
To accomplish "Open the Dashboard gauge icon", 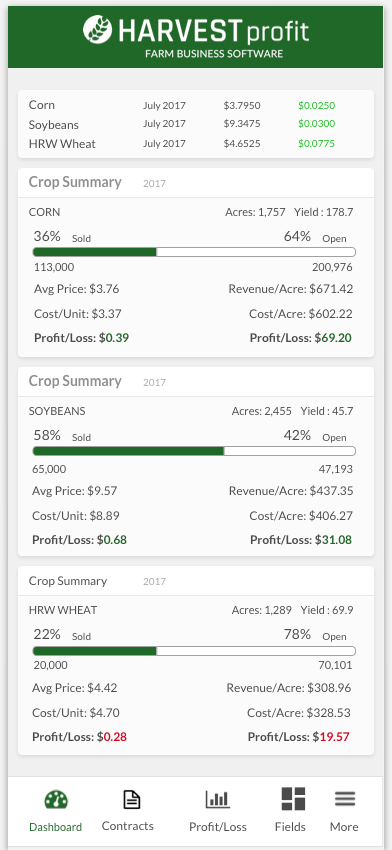I will (x=56, y=800).
